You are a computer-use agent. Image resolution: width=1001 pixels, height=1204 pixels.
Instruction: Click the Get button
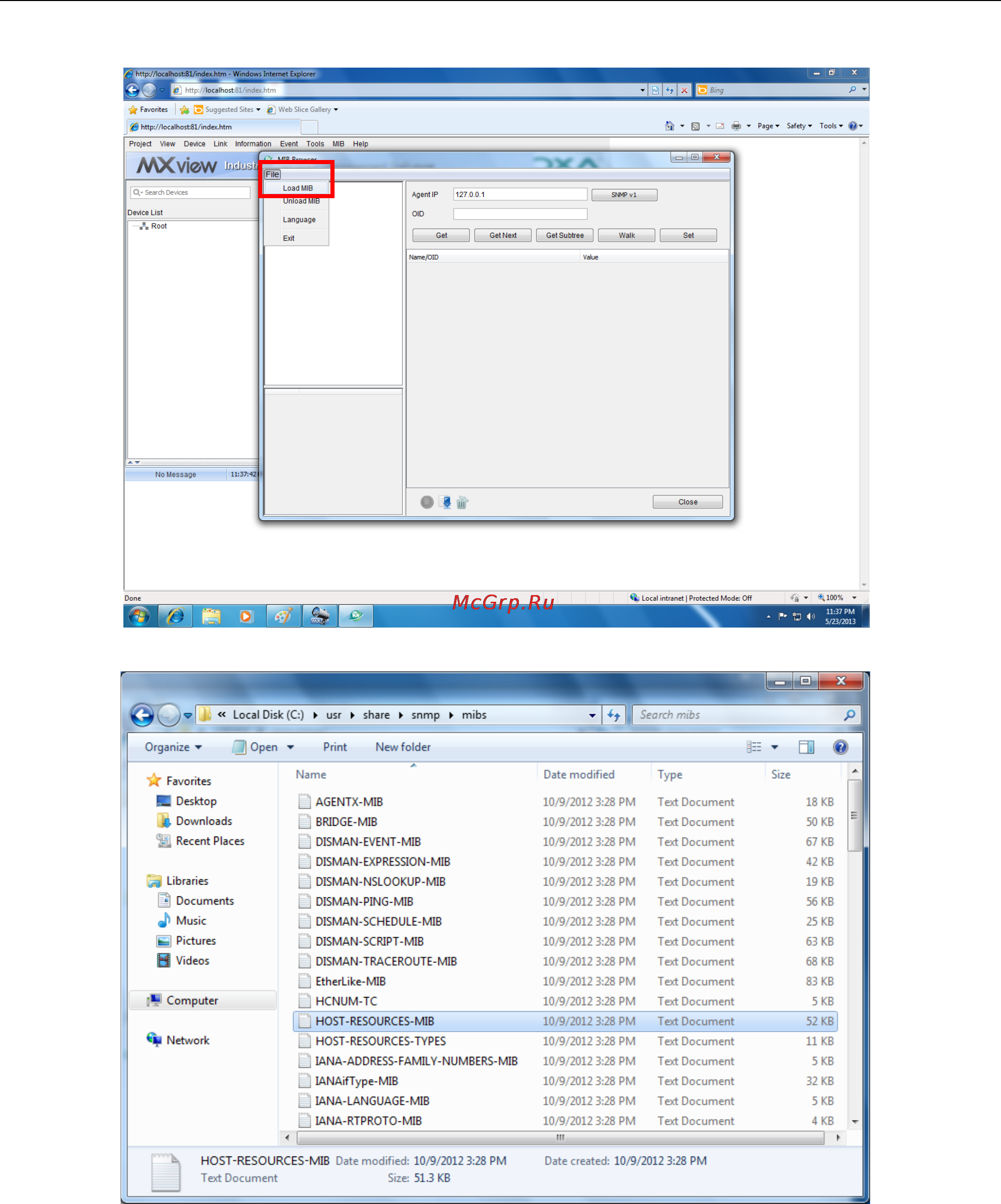click(x=441, y=236)
